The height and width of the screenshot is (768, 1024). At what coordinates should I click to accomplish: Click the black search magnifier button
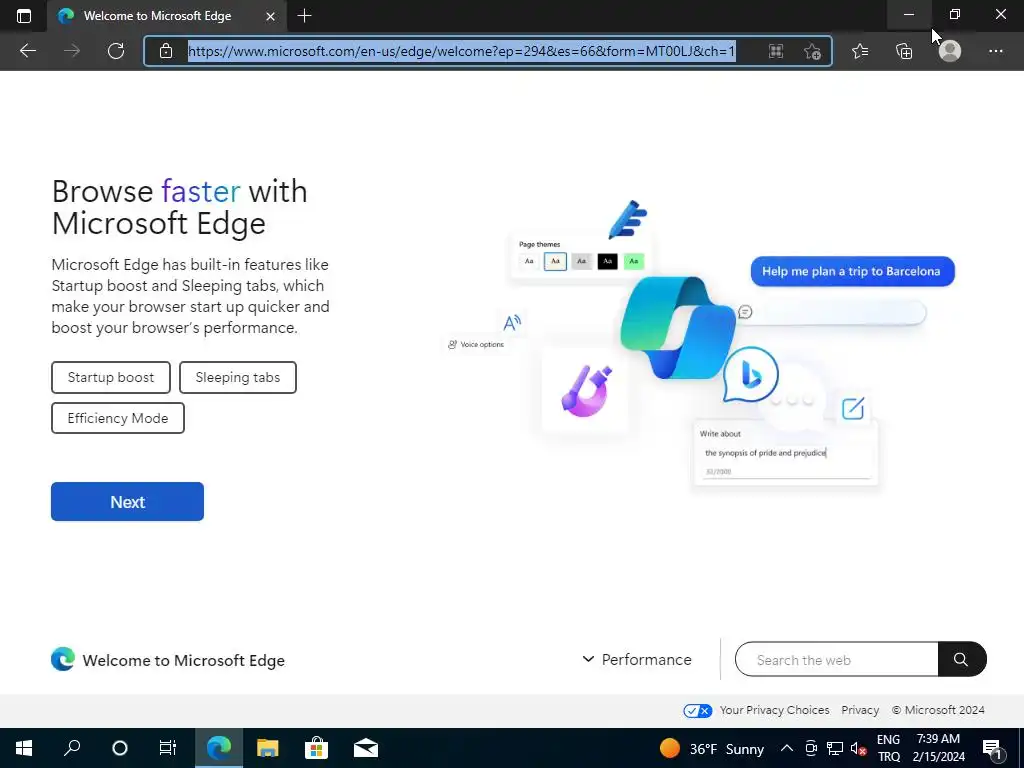(961, 660)
